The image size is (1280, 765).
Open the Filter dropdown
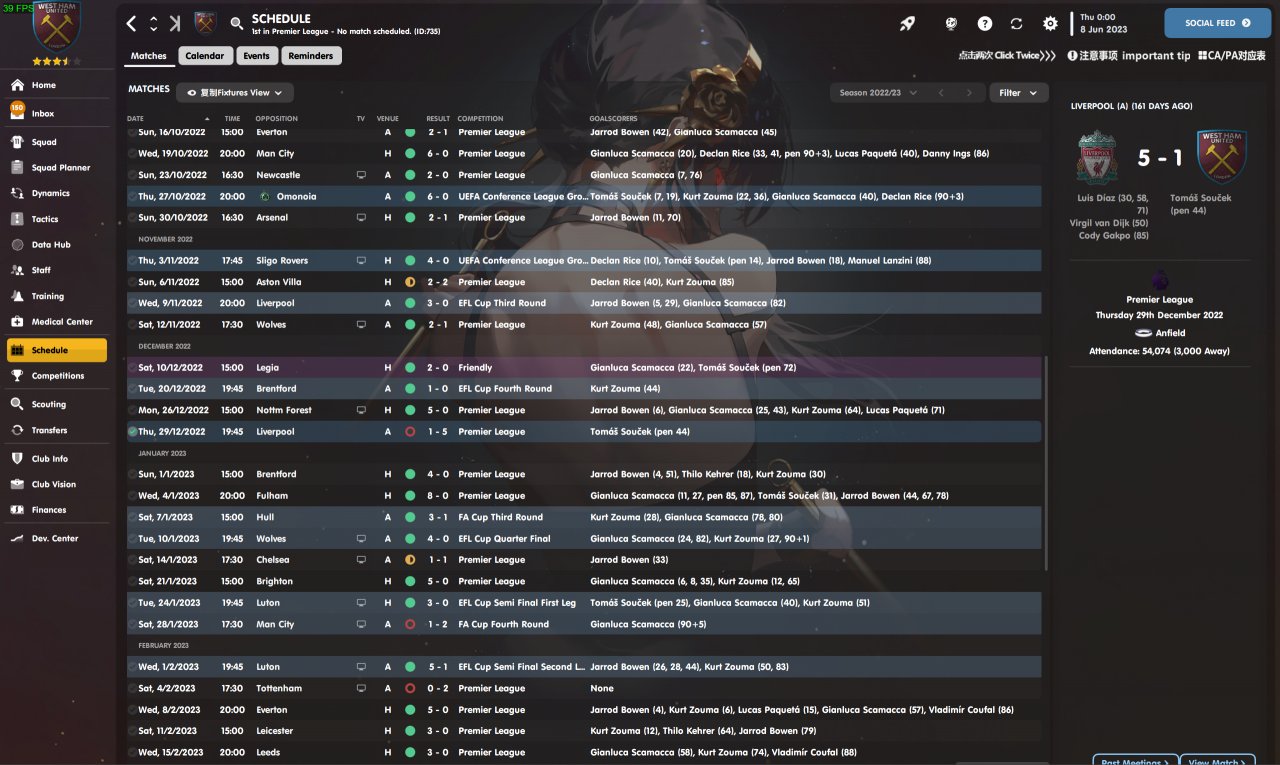tap(1018, 93)
